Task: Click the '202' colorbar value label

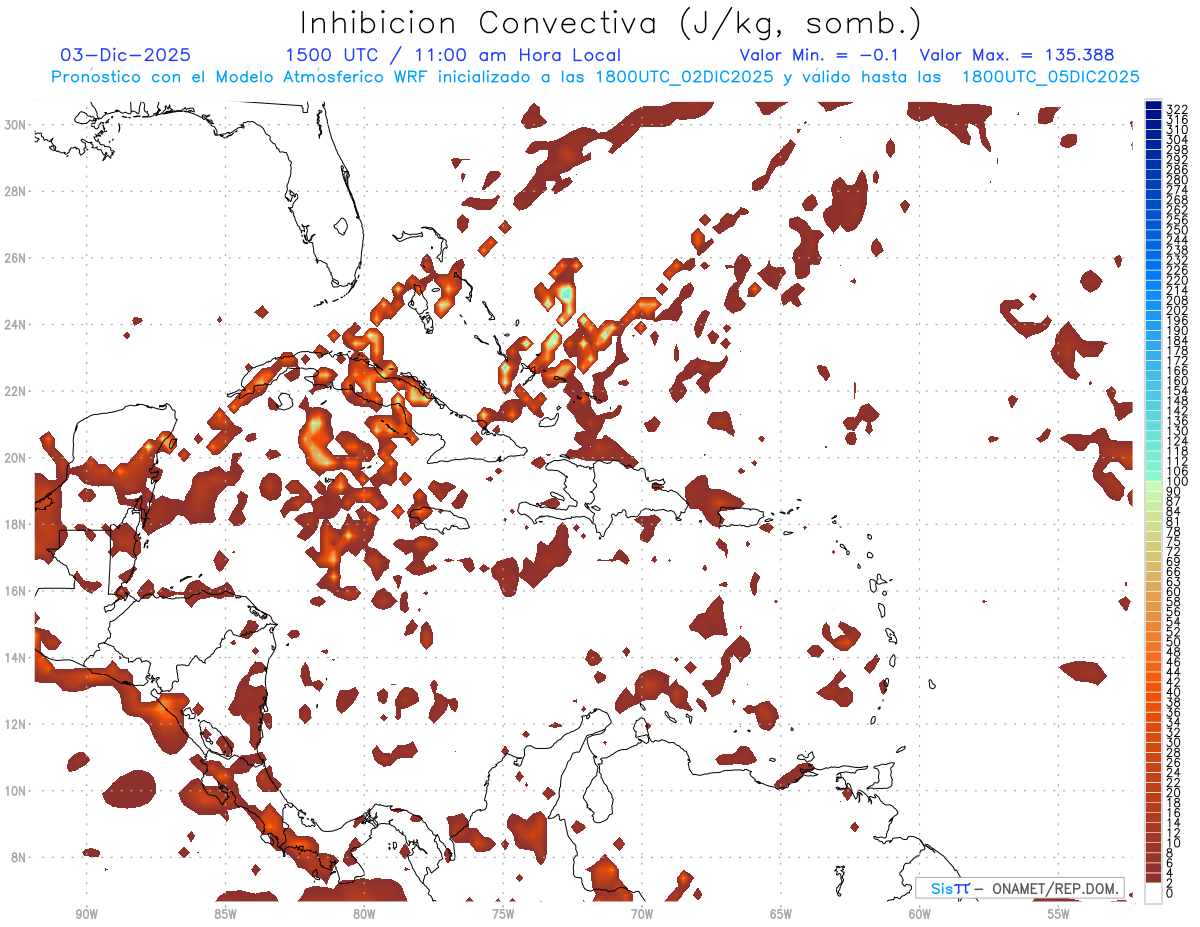Action: (x=1176, y=310)
